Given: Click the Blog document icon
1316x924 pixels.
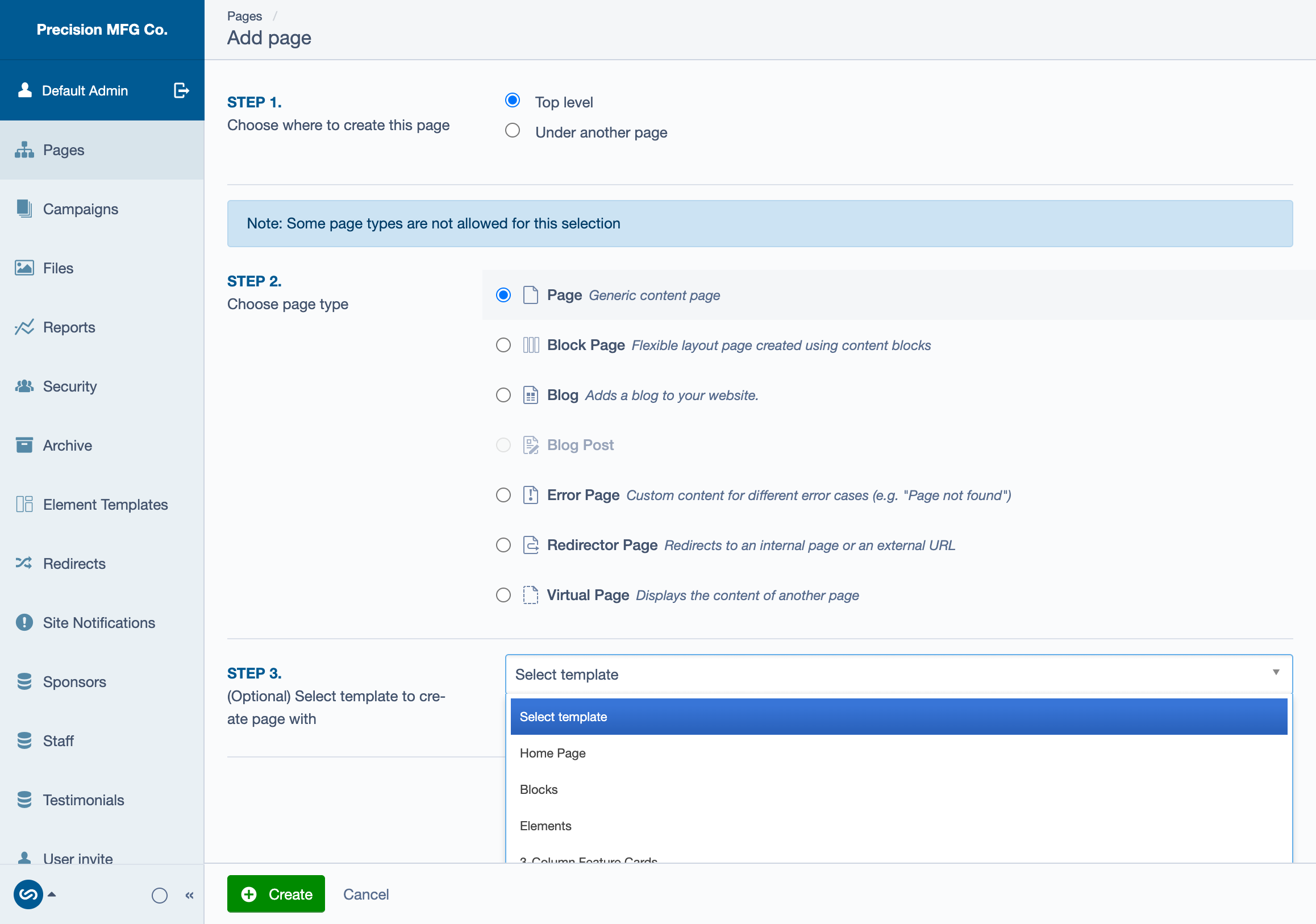Looking at the screenshot, I should [531, 395].
